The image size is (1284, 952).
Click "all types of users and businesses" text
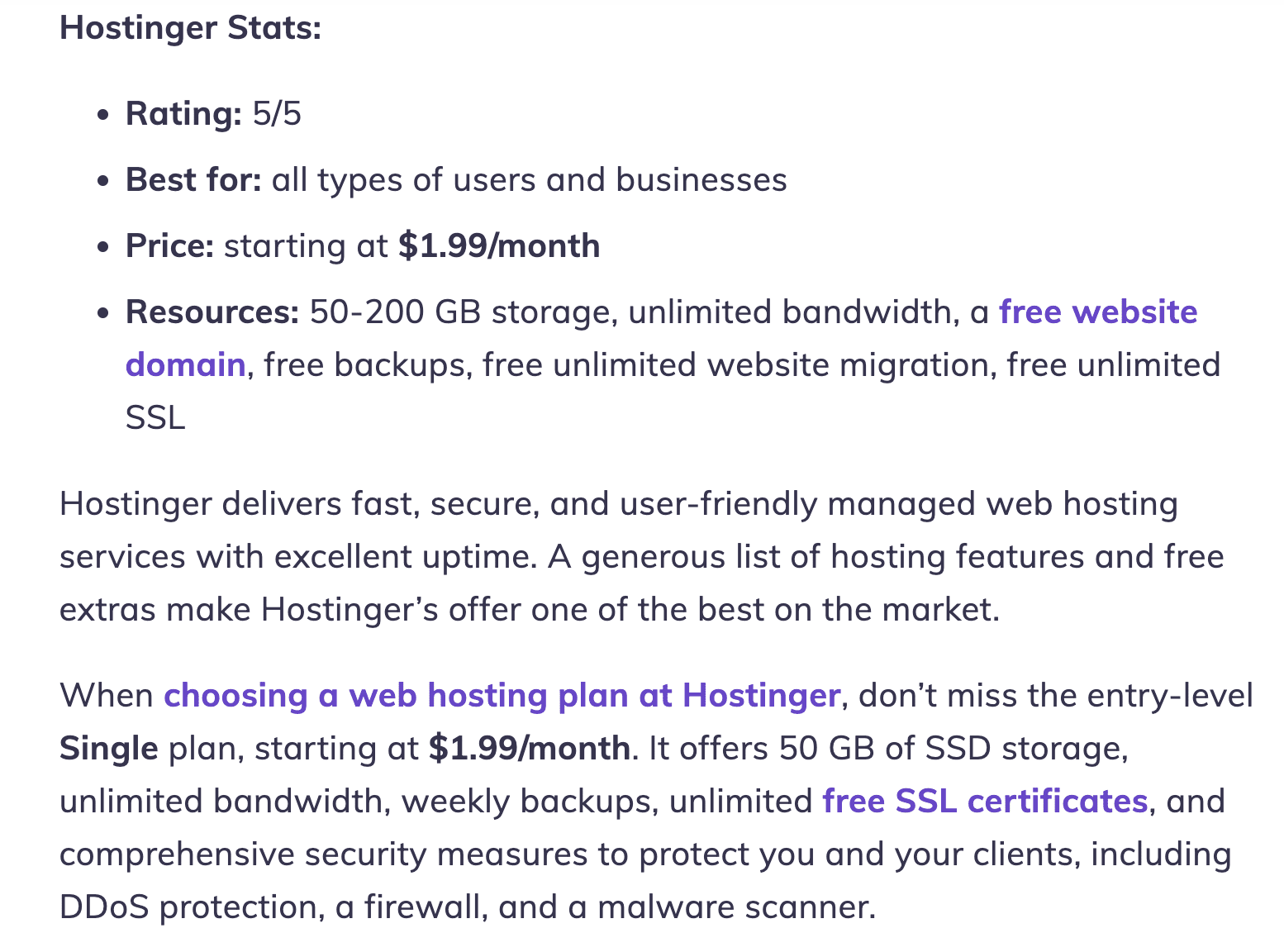529,180
